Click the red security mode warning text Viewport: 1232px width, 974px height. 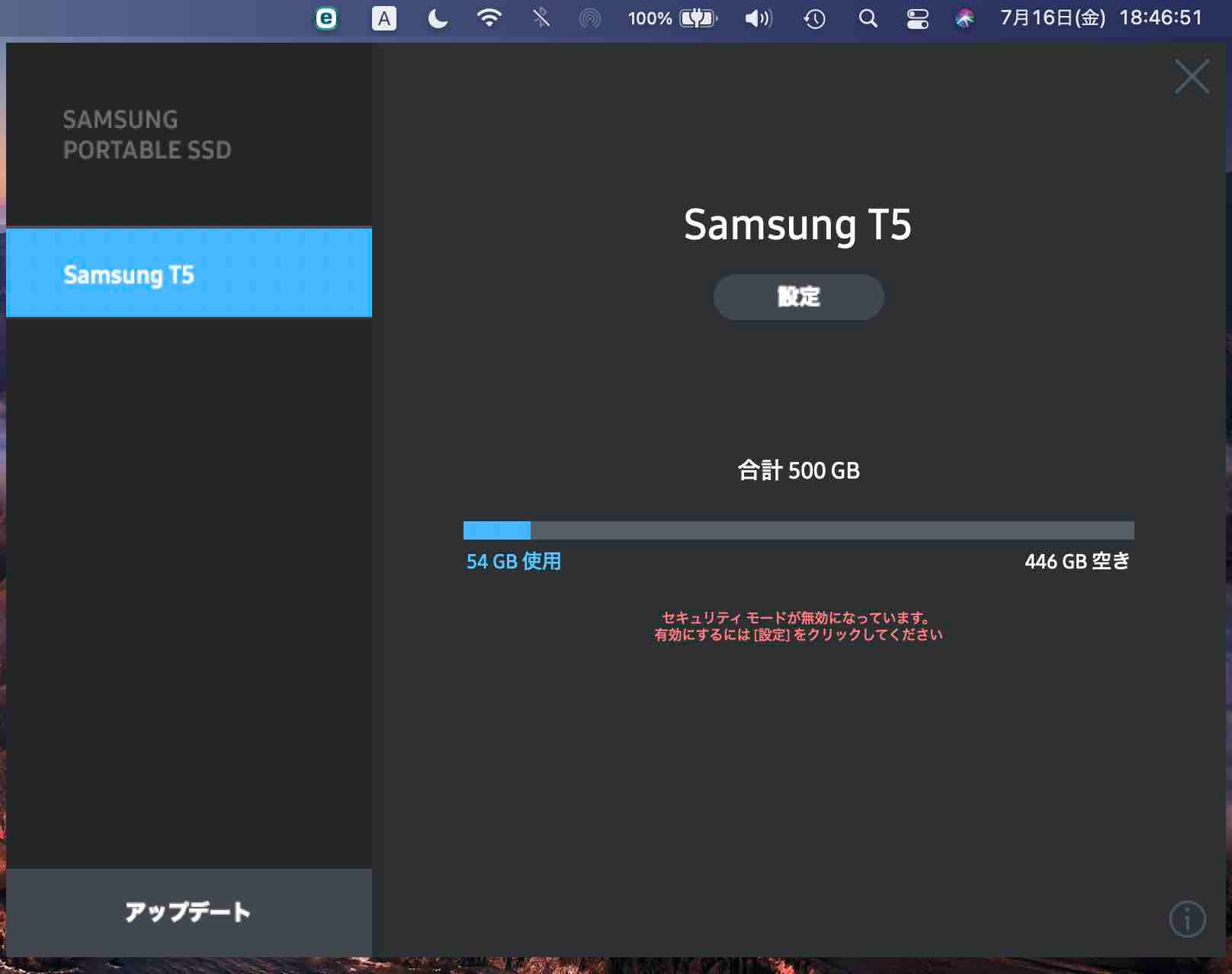point(798,626)
